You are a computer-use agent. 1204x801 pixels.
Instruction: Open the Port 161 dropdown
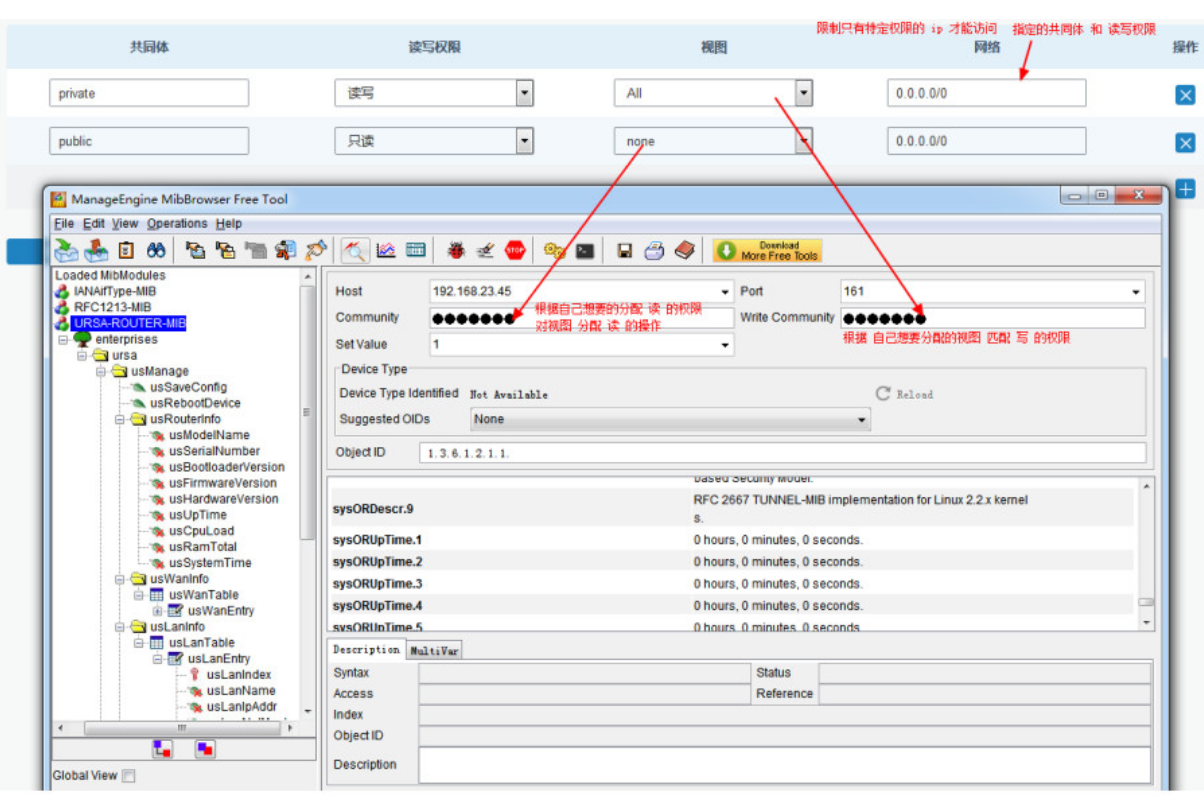(x=1136, y=292)
